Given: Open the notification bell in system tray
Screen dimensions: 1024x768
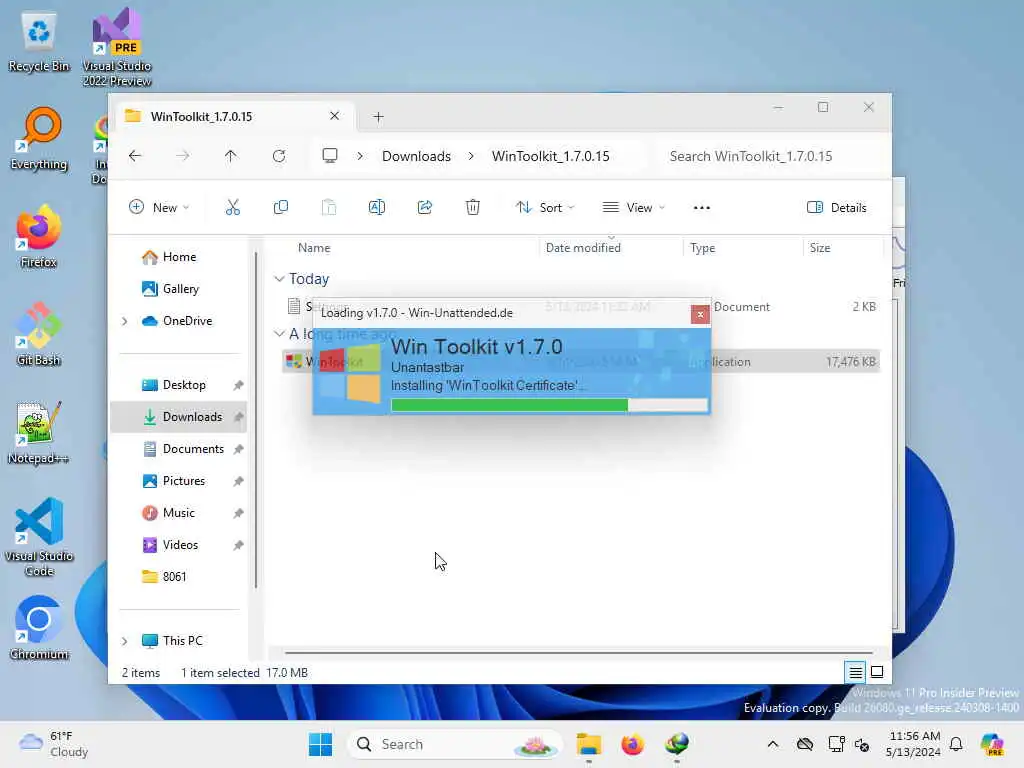Looking at the screenshot, I should click(956, 744).
